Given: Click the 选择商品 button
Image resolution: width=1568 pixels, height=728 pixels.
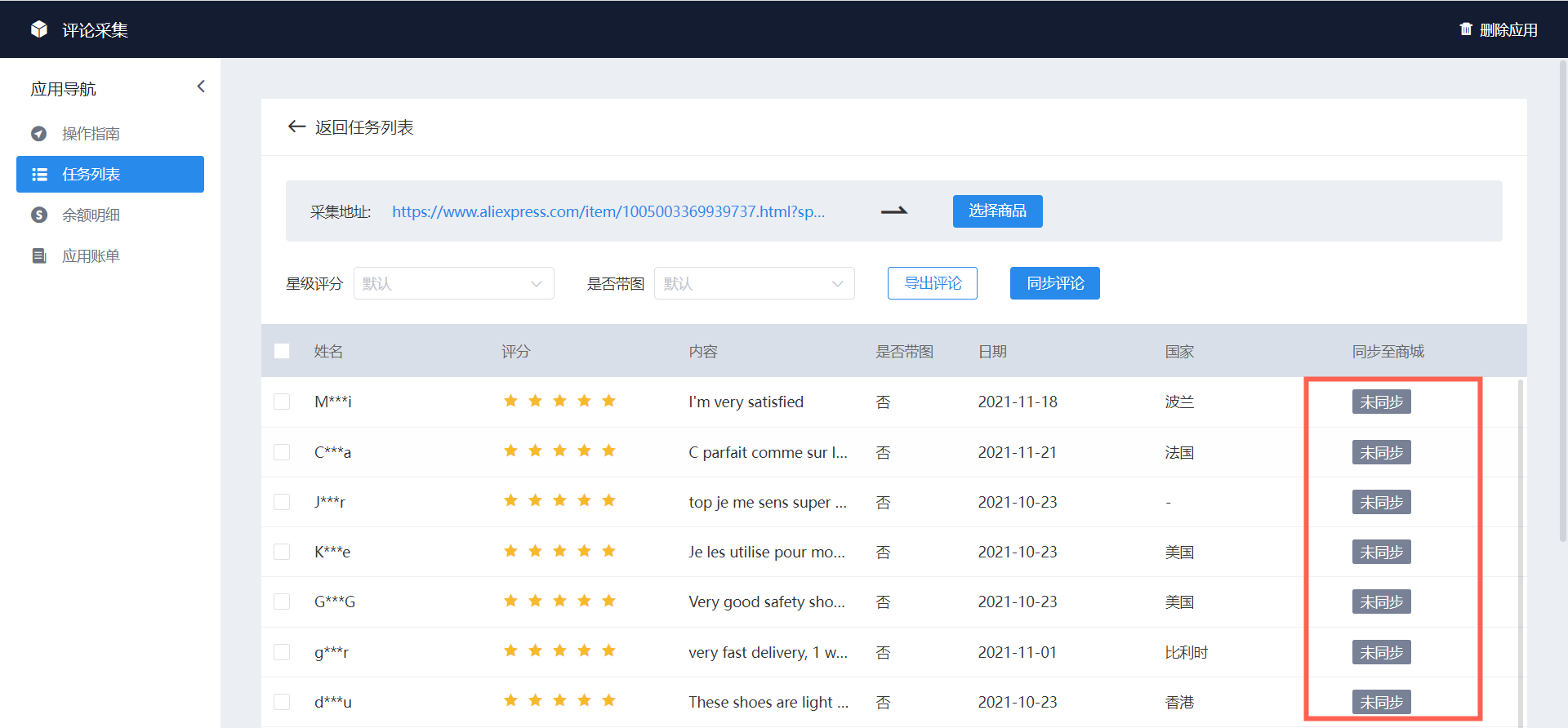Looking at the screenshot, I should tap(997, 211).
